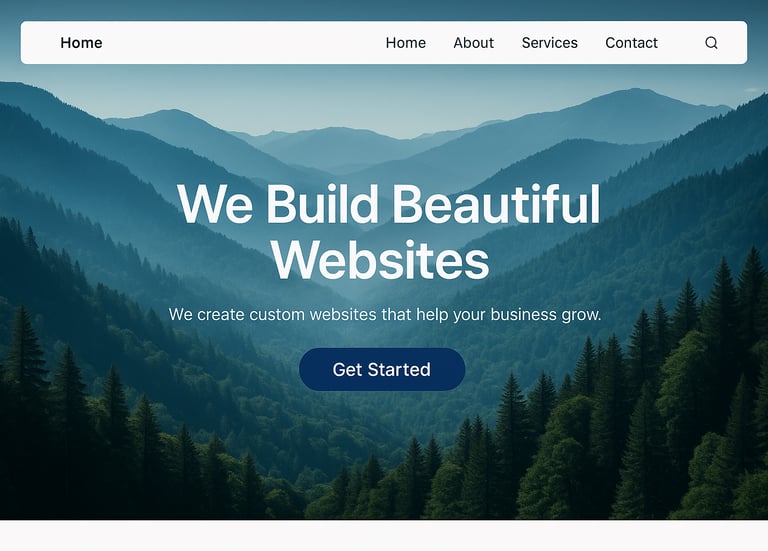768x551 pixels.
Task: Click the word business in the tagline
Action: point(524,314)
